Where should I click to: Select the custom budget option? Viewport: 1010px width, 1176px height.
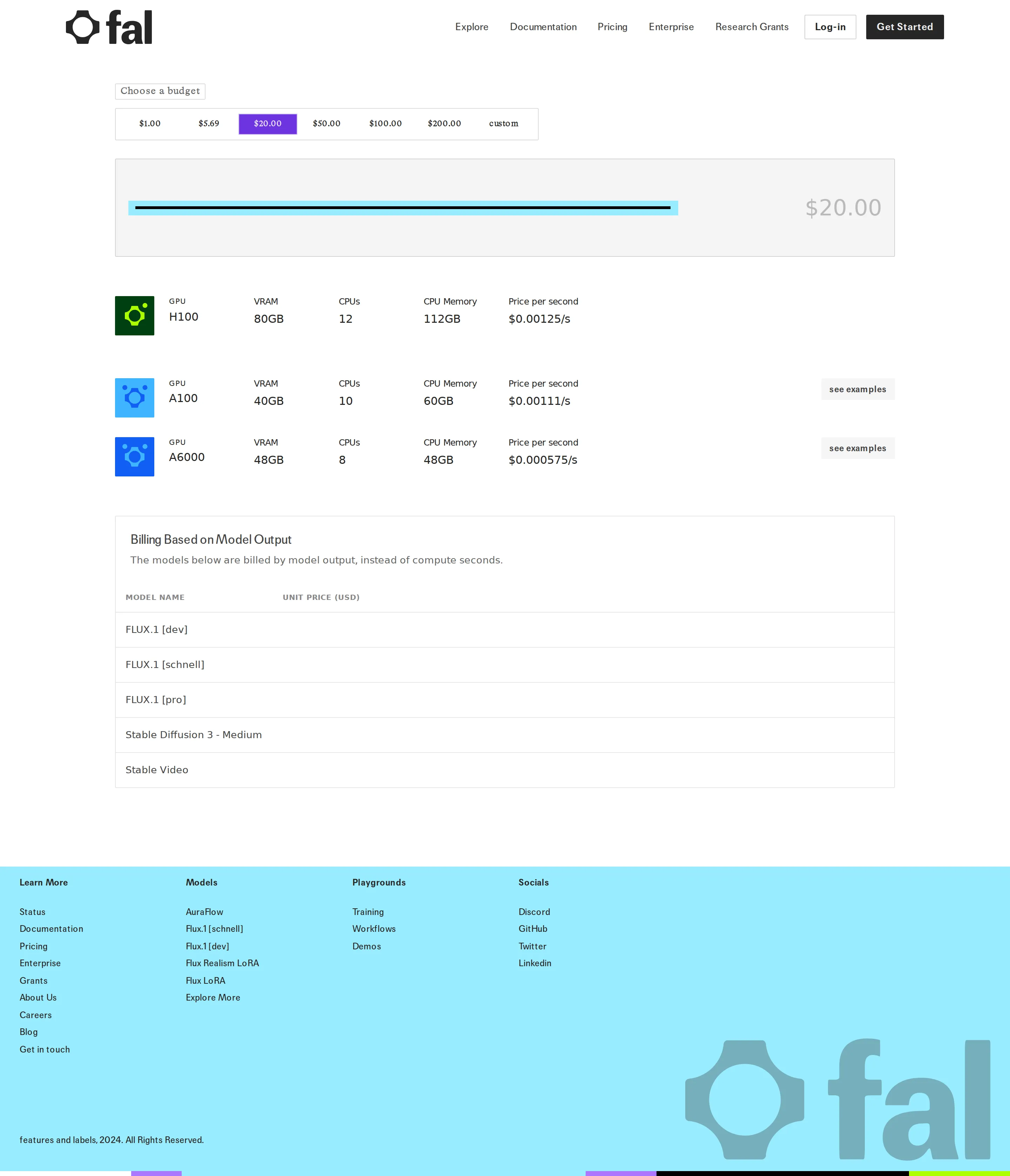coord(503,124)
